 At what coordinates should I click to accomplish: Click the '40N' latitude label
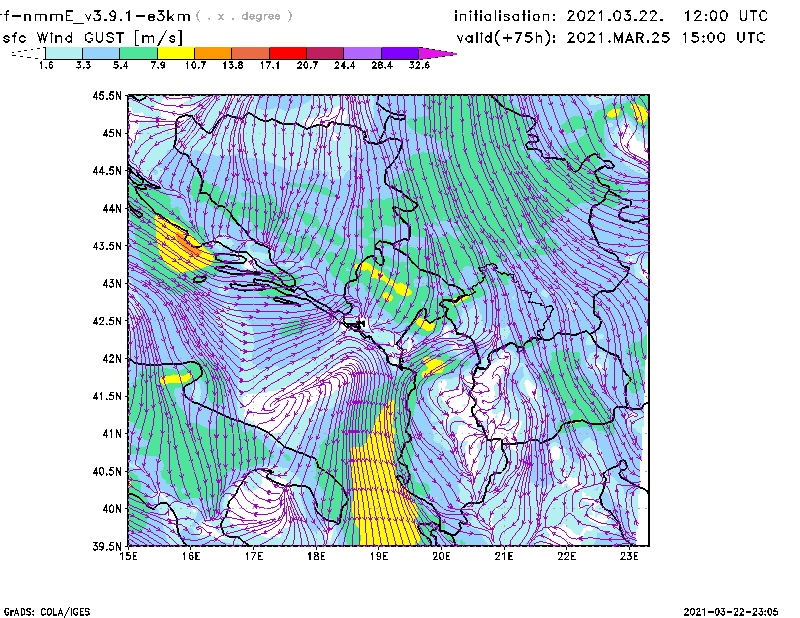112,509
